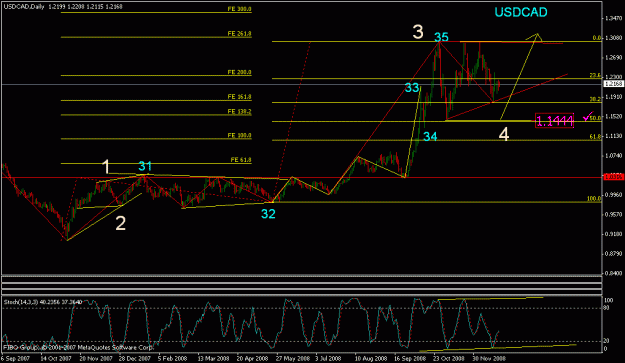
Task: Select the 28 Dec 2007 date label
Action: [135, 358]
